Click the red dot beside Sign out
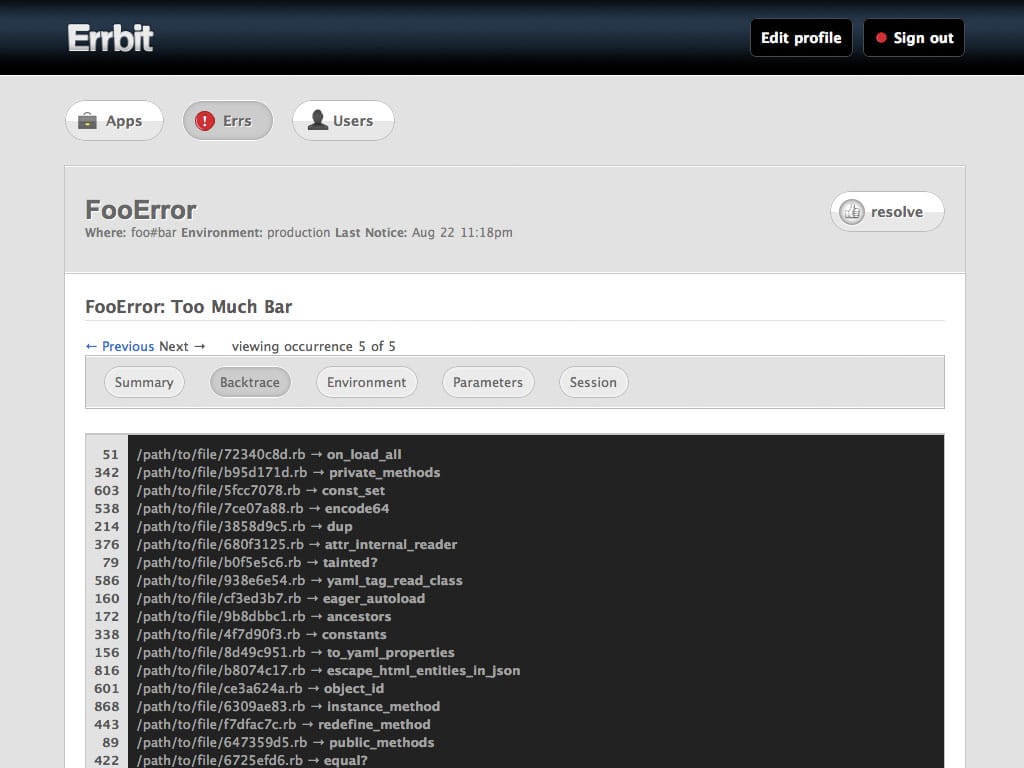 [x=881, y=38]
